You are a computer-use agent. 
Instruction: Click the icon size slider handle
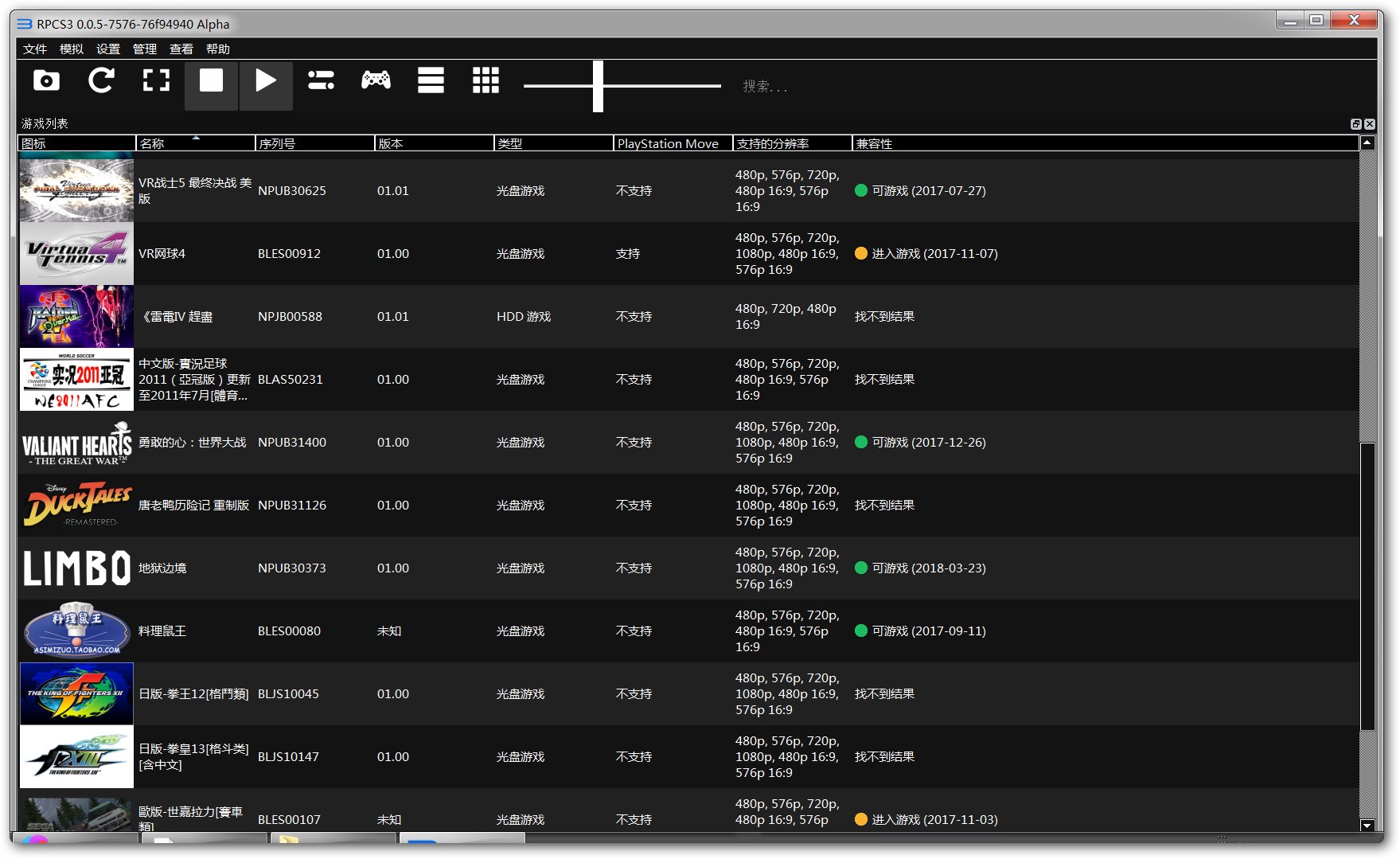point(598,86)
